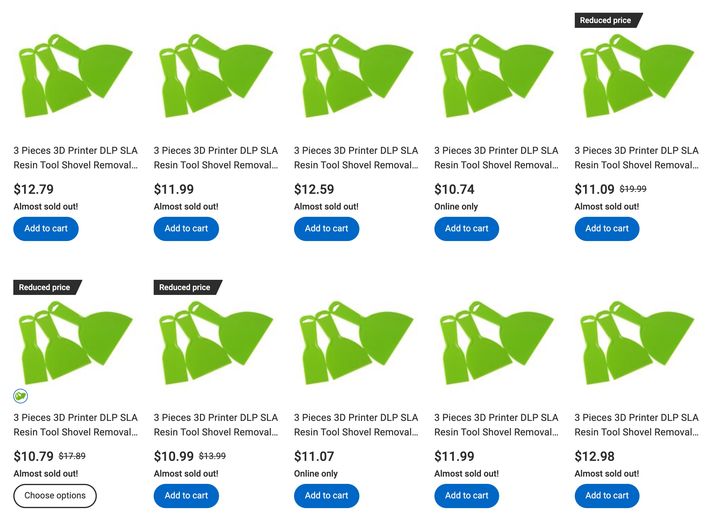View the $12.98 product thumbnail
This screenshot has width=720, height=519.
[635, 340]
